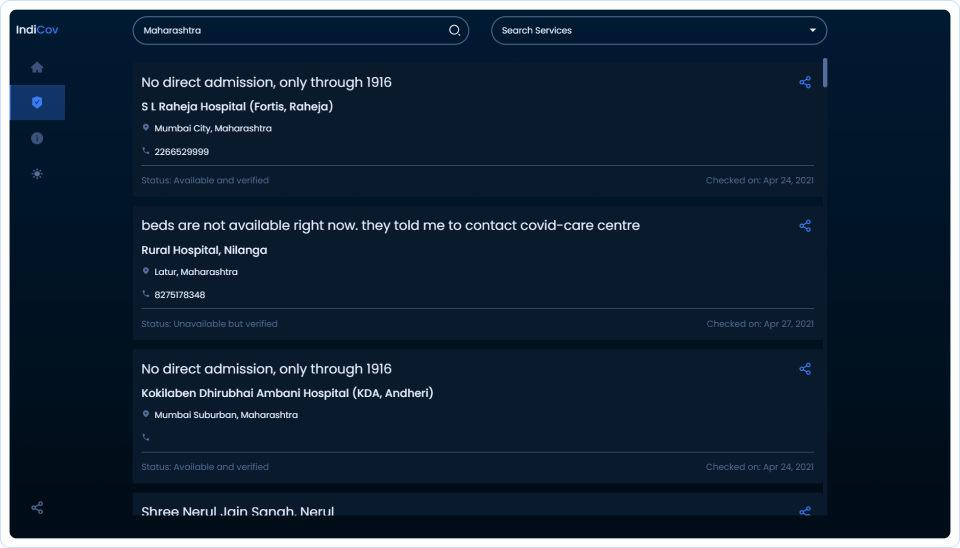Call phone number 8275178348
This screenshot has height=548, width=960.
tap(181, 295)
